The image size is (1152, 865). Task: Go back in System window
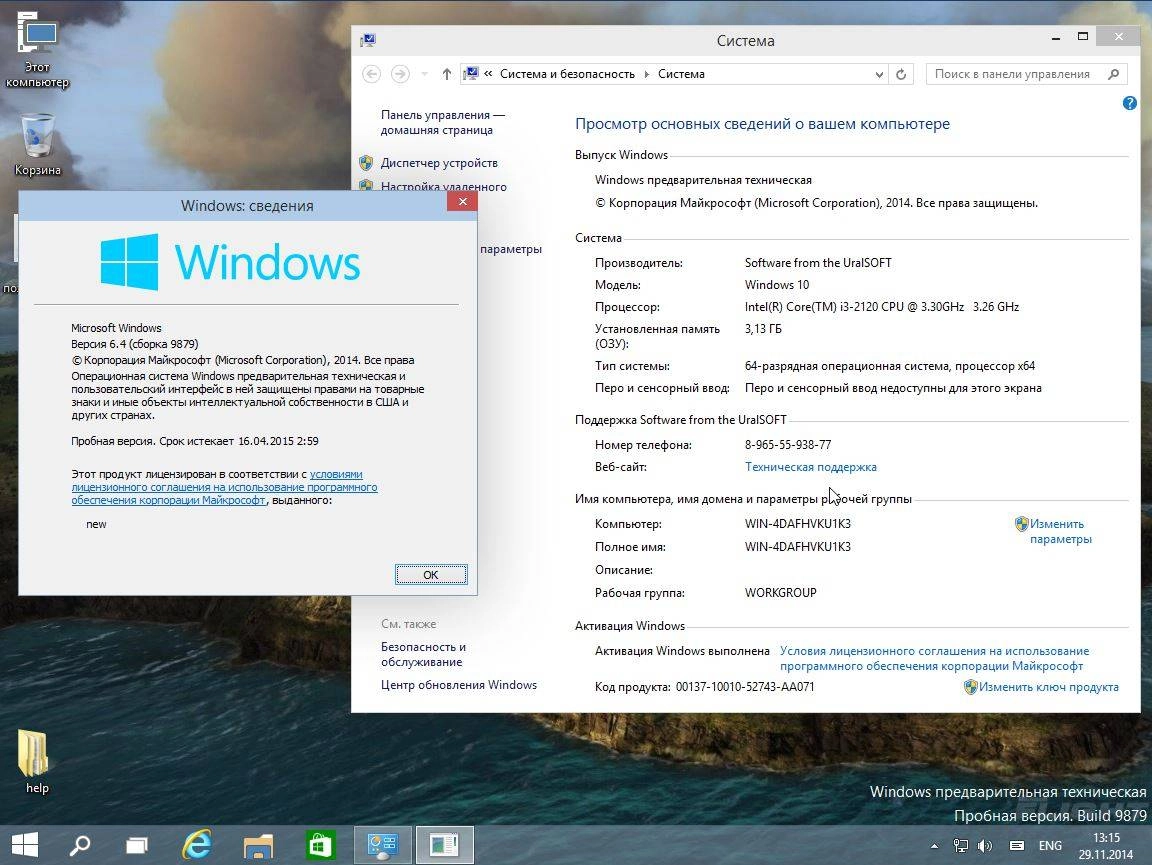pos(372,73)
